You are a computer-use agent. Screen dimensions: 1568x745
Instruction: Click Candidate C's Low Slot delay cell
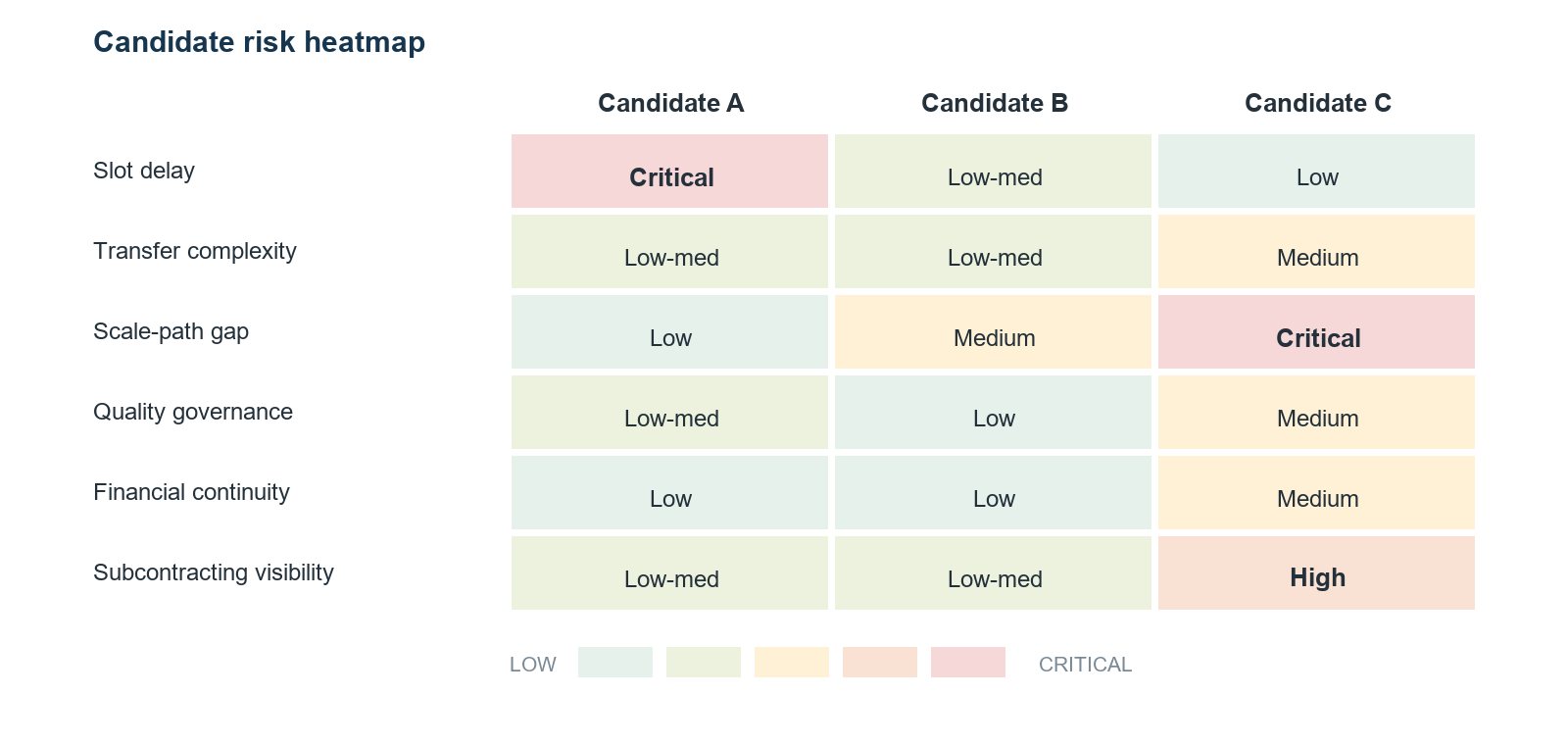(1316, 171)
